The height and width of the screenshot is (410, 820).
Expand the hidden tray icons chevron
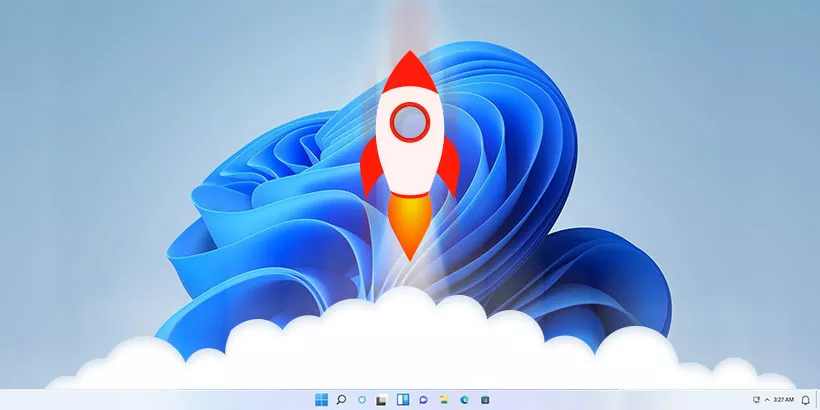(x=767, y=400)
